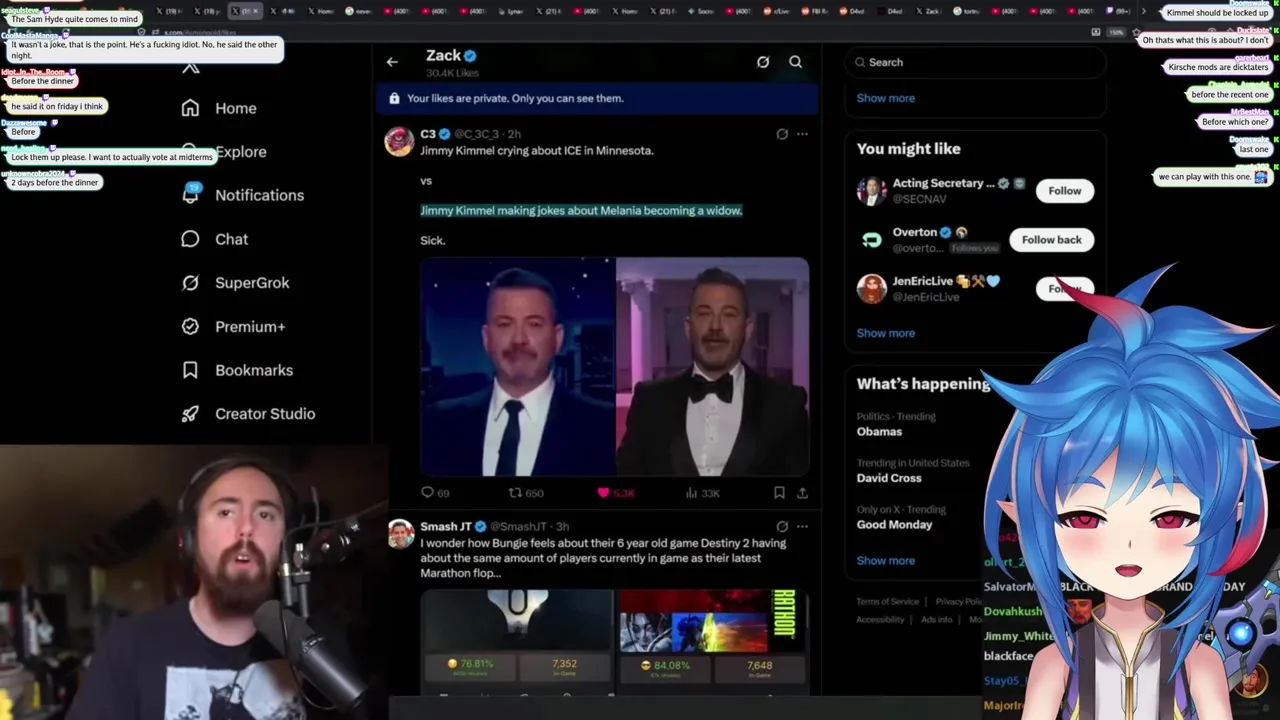Click the Grok icon on the Smash JT post
Viewport: 1280px width, 720px height.
pyautogui.click(x=782, y=526)
